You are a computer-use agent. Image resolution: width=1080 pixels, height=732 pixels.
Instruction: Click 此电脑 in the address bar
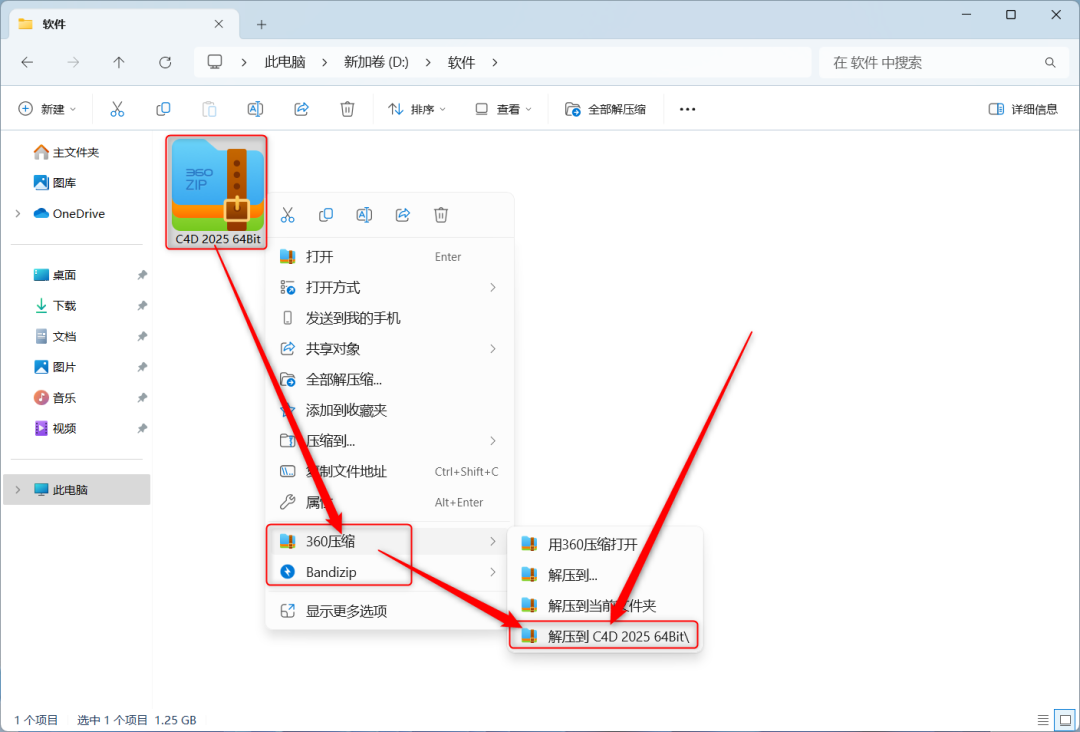[x=285, y=63]
